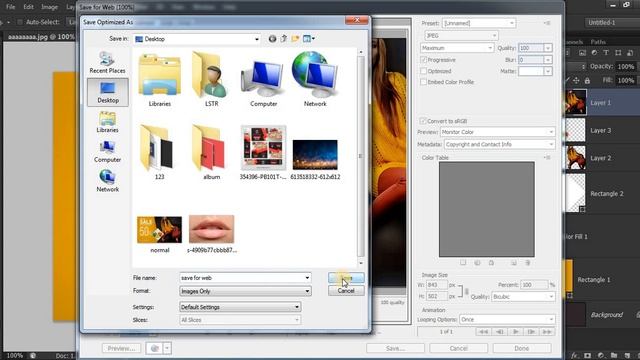Open the Quality value slider arrow

click(x=548, y=48)
